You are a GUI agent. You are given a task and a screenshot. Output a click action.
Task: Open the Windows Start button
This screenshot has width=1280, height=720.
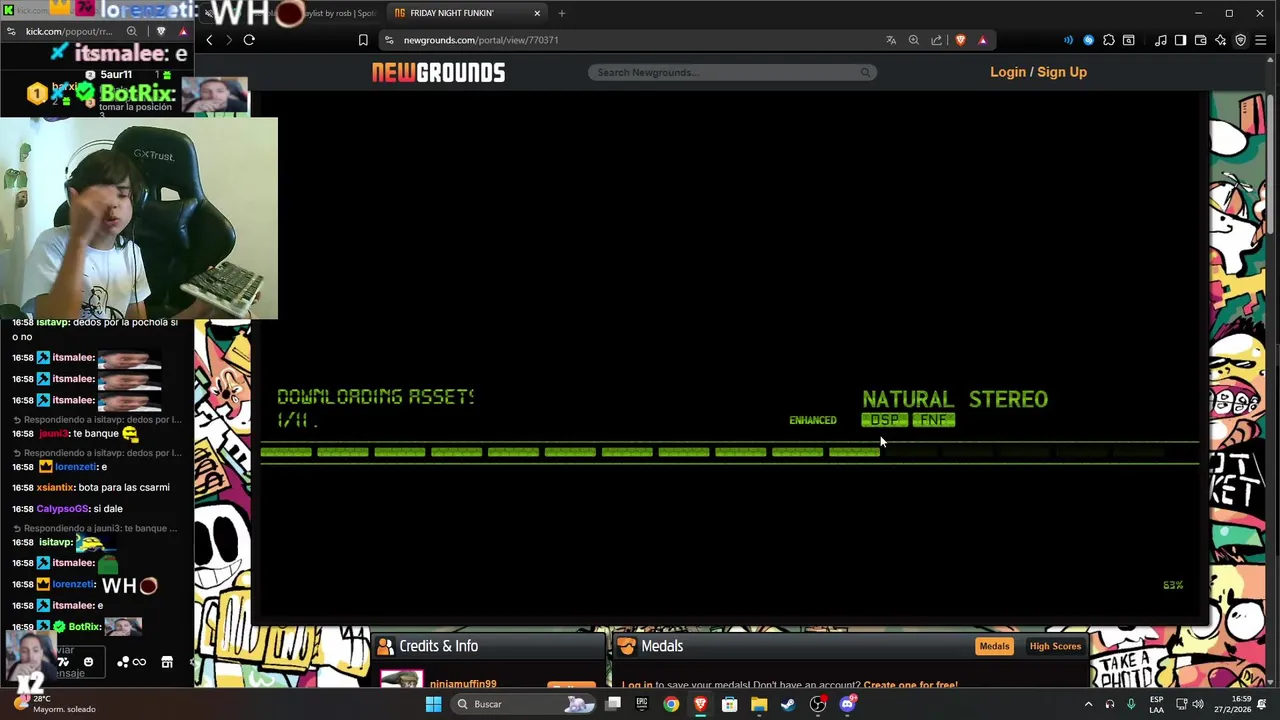point(433,704)
